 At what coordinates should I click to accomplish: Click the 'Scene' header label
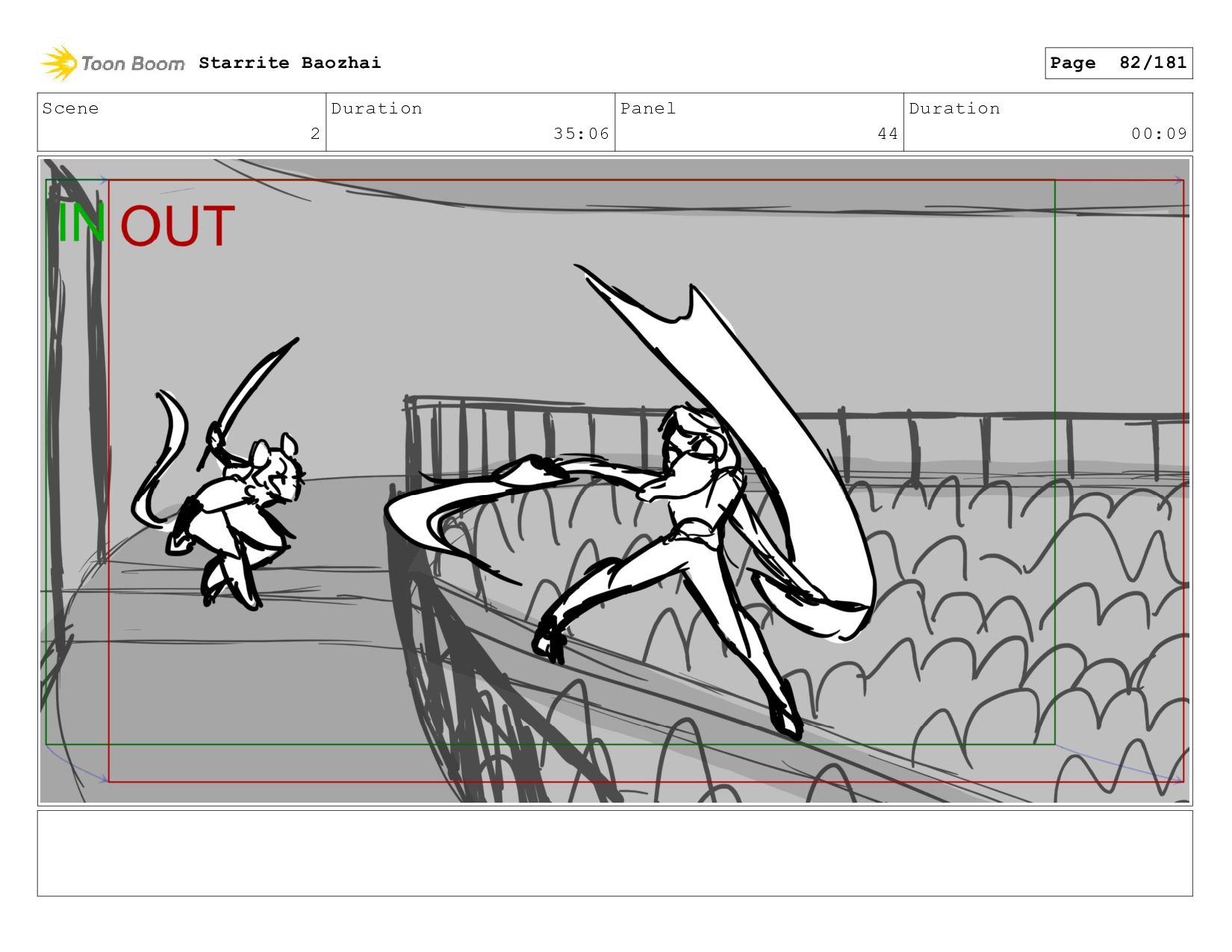70,108
